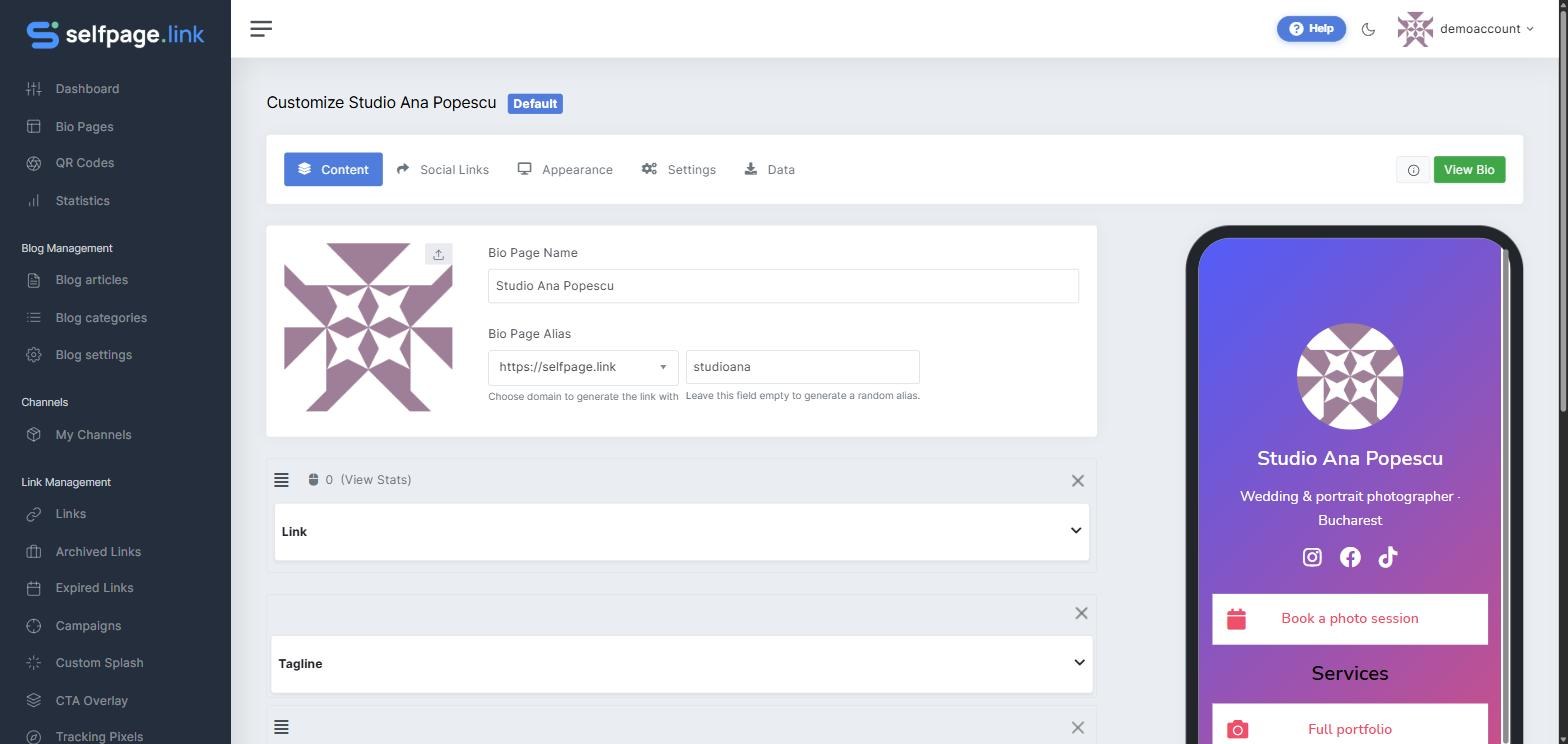The image size is (1568, 744).
Task: Switch to the Content tab
Action: 333,170
